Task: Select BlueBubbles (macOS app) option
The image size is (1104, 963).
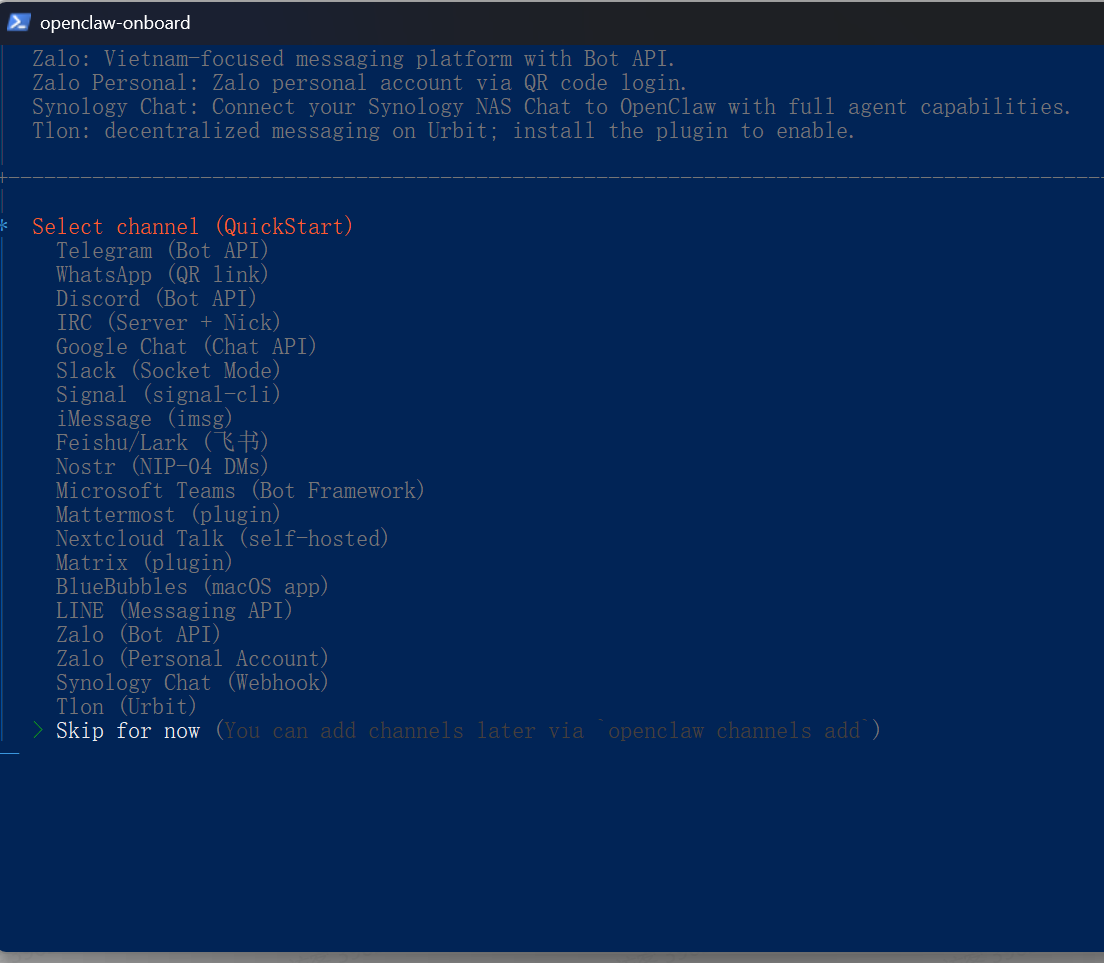Action: click(x=192, y=587)
